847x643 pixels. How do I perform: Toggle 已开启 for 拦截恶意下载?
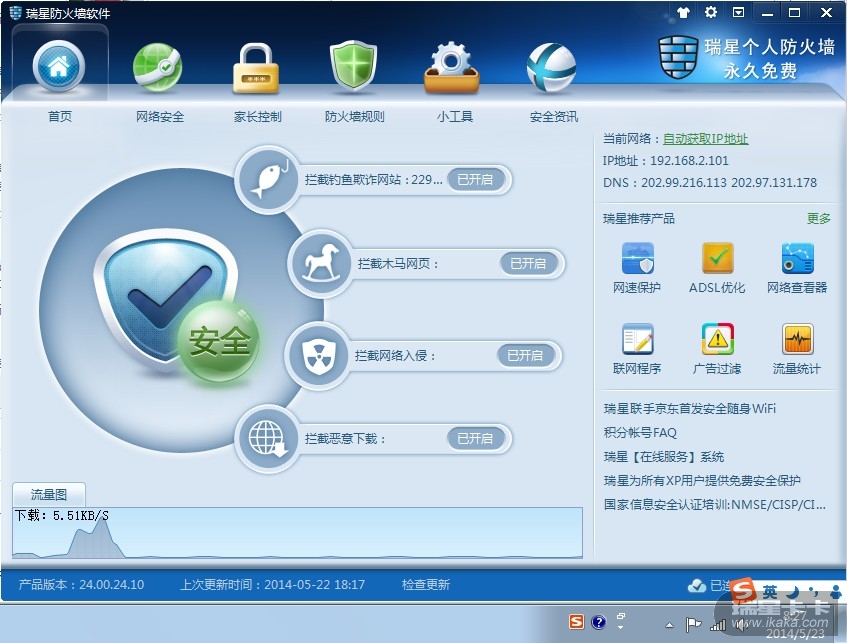click(475, 438)
